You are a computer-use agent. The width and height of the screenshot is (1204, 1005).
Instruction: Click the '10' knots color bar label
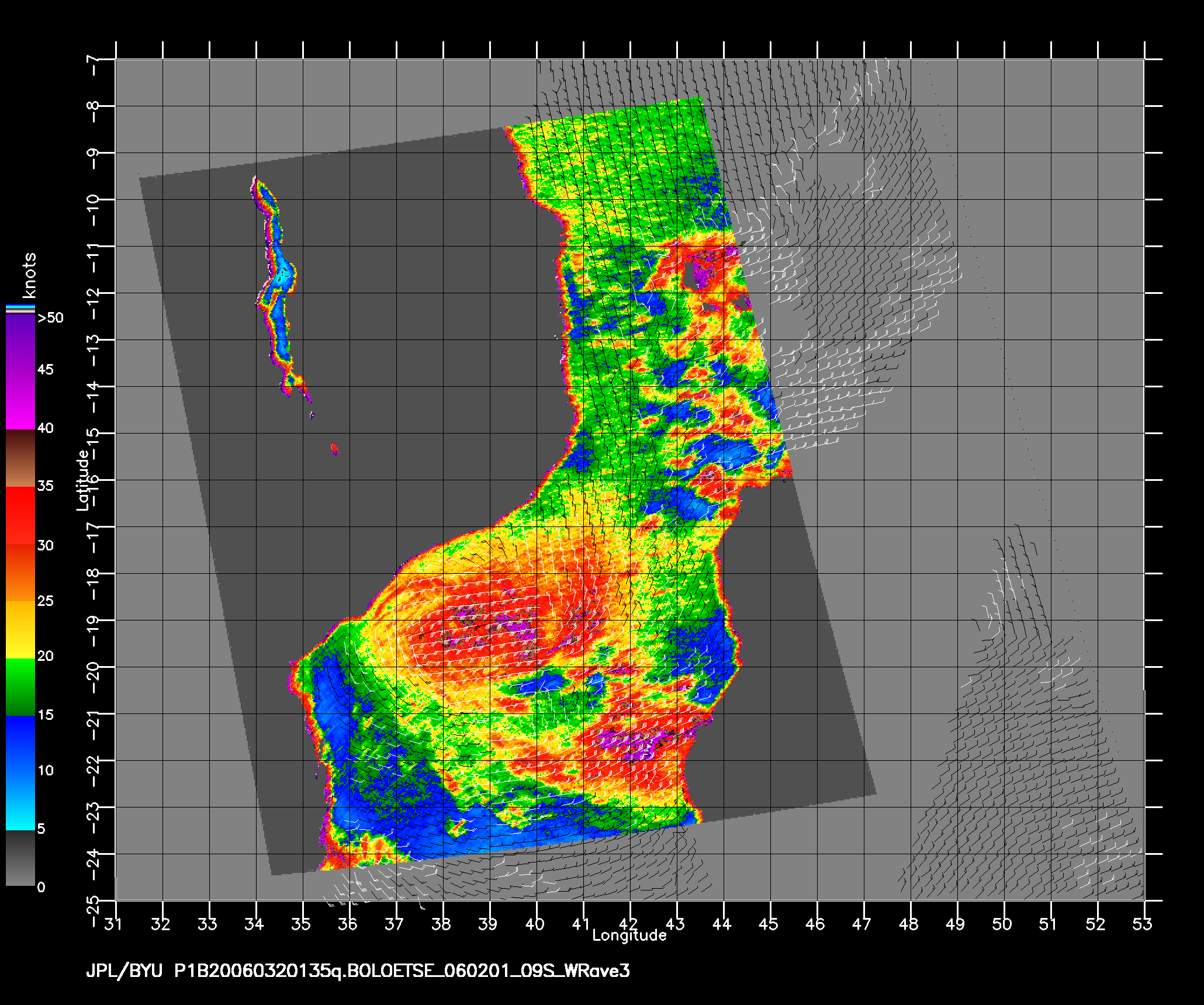(45, 770)
